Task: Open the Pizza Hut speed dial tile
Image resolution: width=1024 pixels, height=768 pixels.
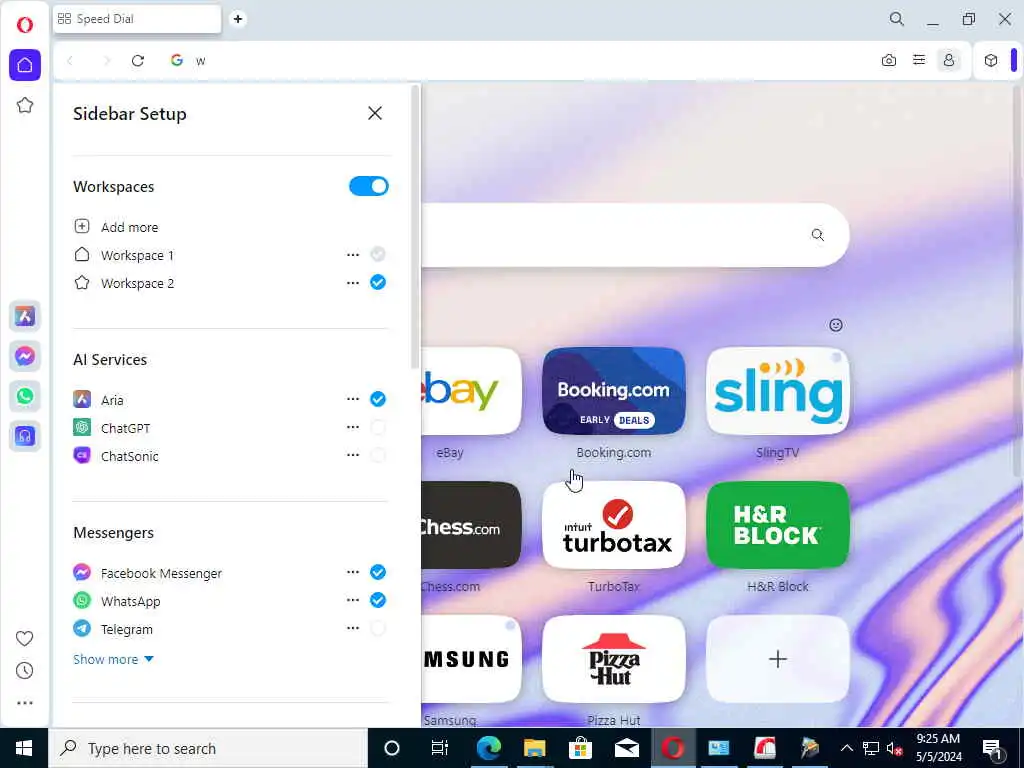Action: pyautogui.click(x=614, y=659)
